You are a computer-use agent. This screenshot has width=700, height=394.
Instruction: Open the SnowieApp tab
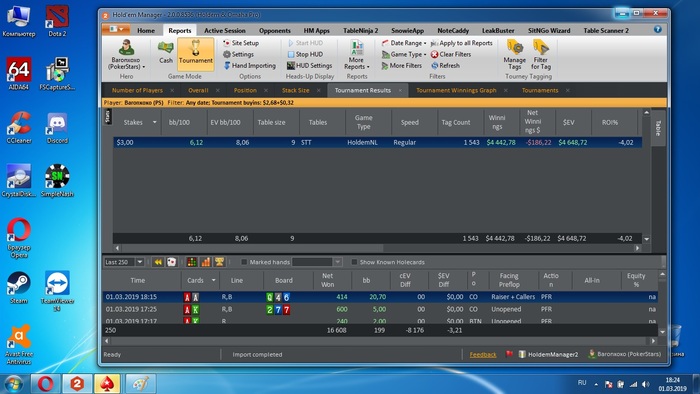coord(408,30)
